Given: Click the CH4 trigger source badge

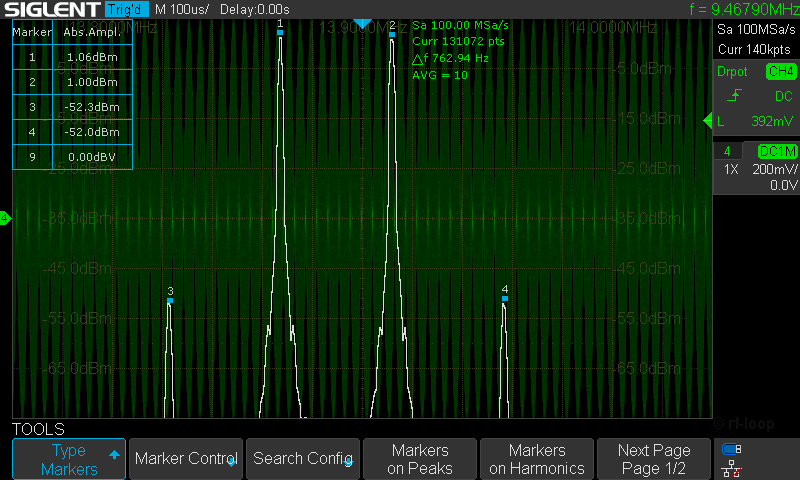Looking at the screenshot, I should point(781,71).
